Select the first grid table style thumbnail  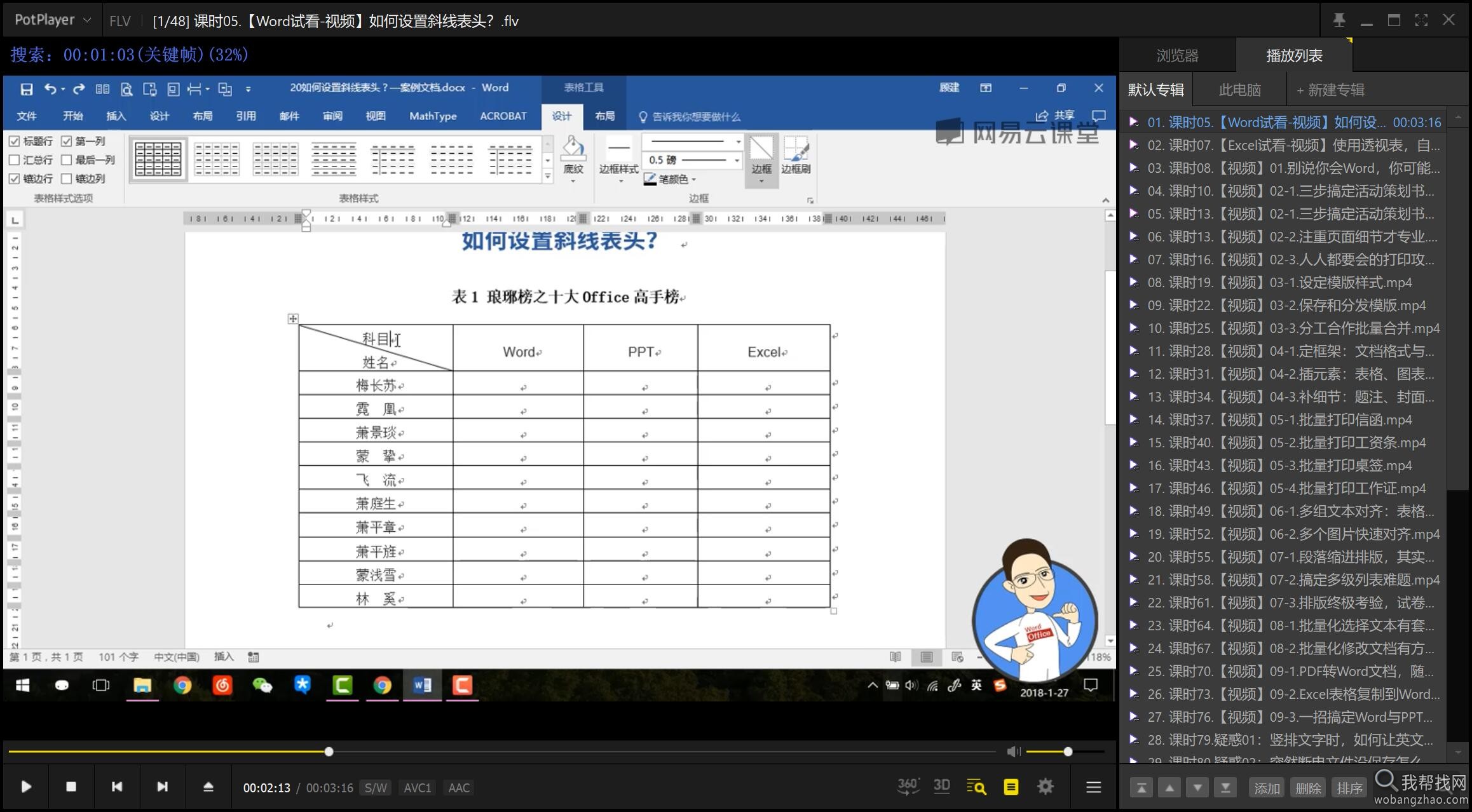click(158, 159)
